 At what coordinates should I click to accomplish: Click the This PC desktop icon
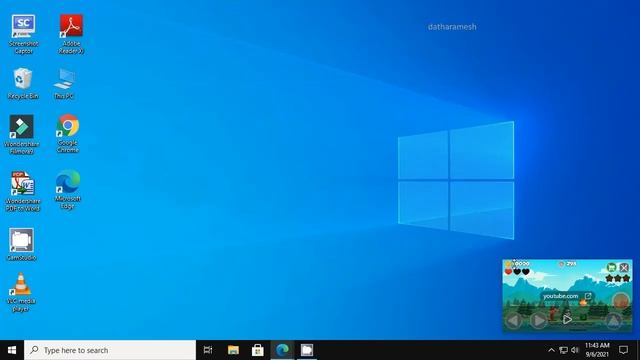64,83
